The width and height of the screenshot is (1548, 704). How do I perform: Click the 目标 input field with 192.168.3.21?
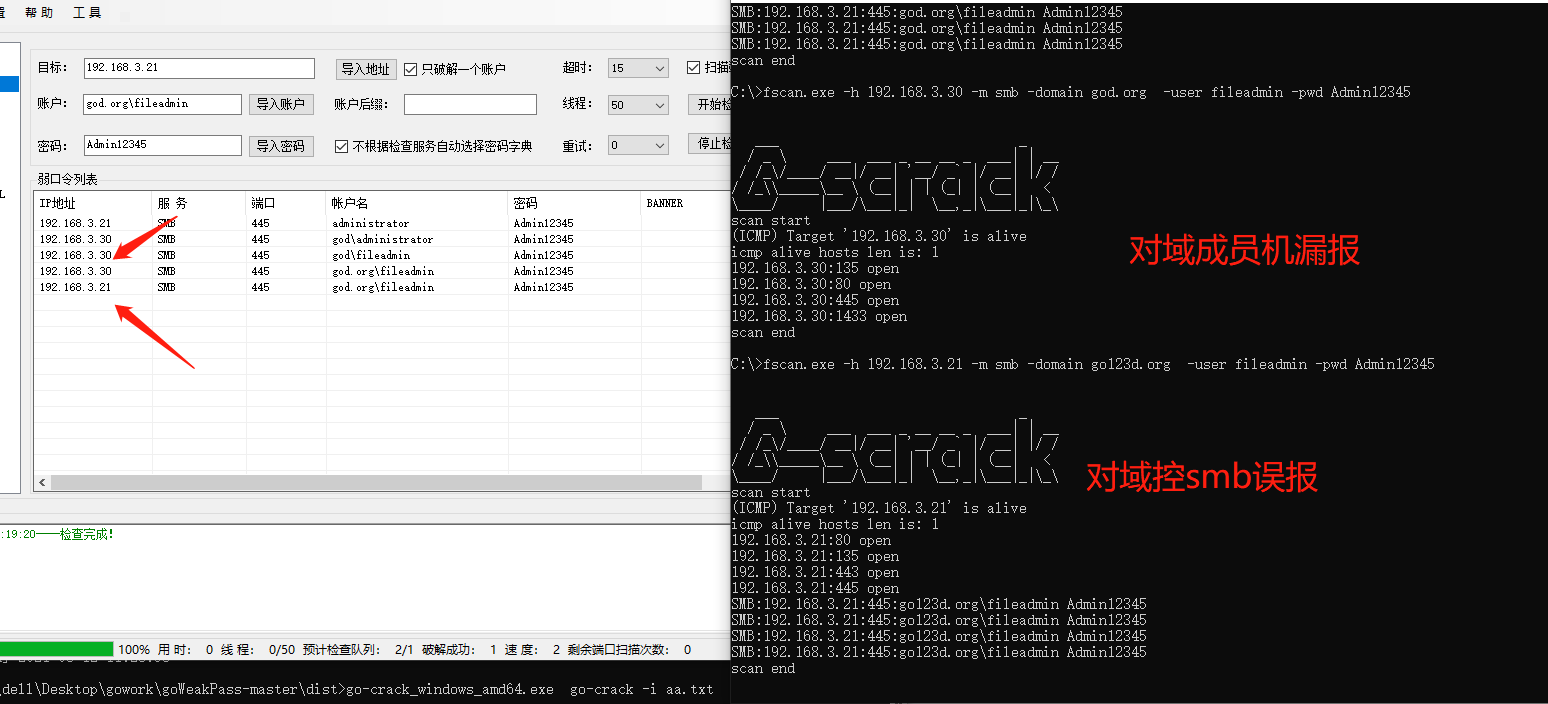tap(199, 68)
